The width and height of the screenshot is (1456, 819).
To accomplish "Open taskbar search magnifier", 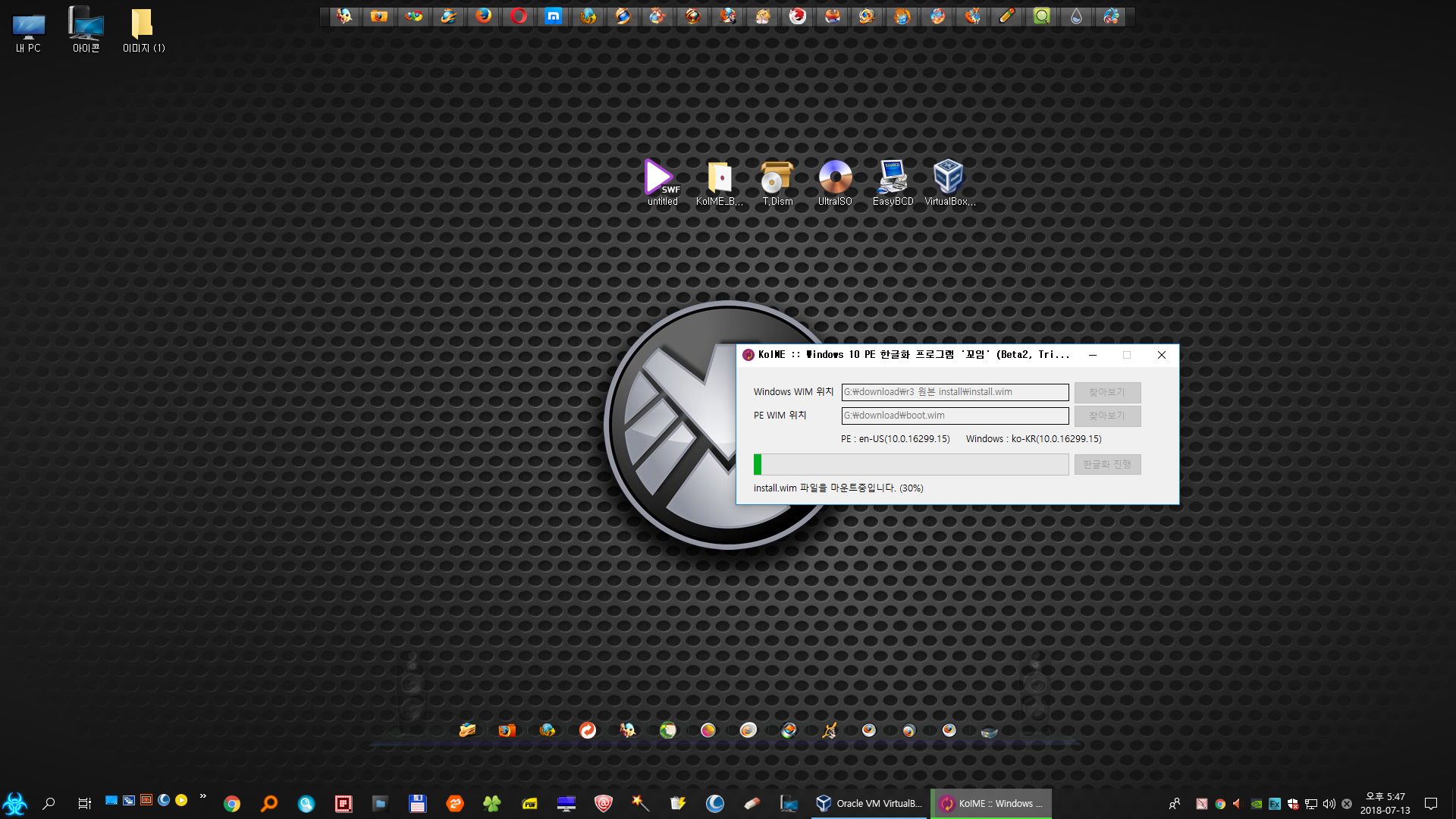I will coord(49,804).
